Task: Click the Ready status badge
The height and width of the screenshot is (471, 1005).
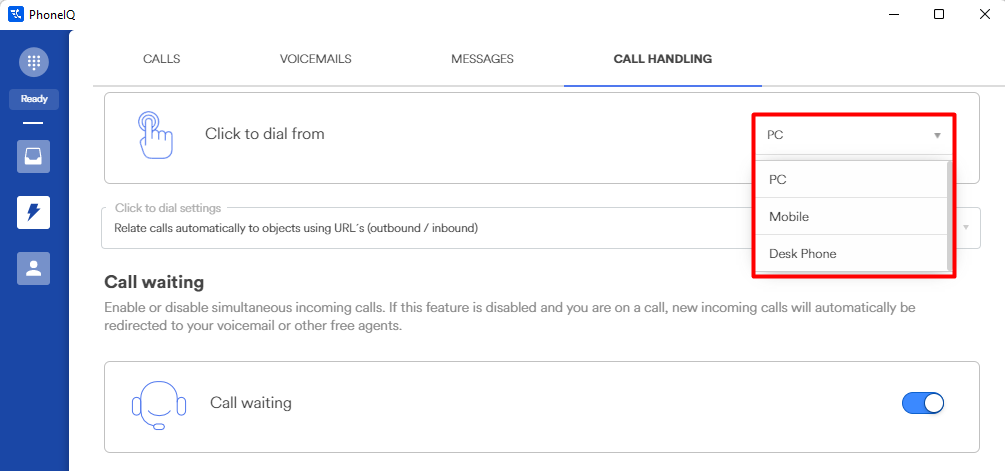Action: [x=34, y=99]
